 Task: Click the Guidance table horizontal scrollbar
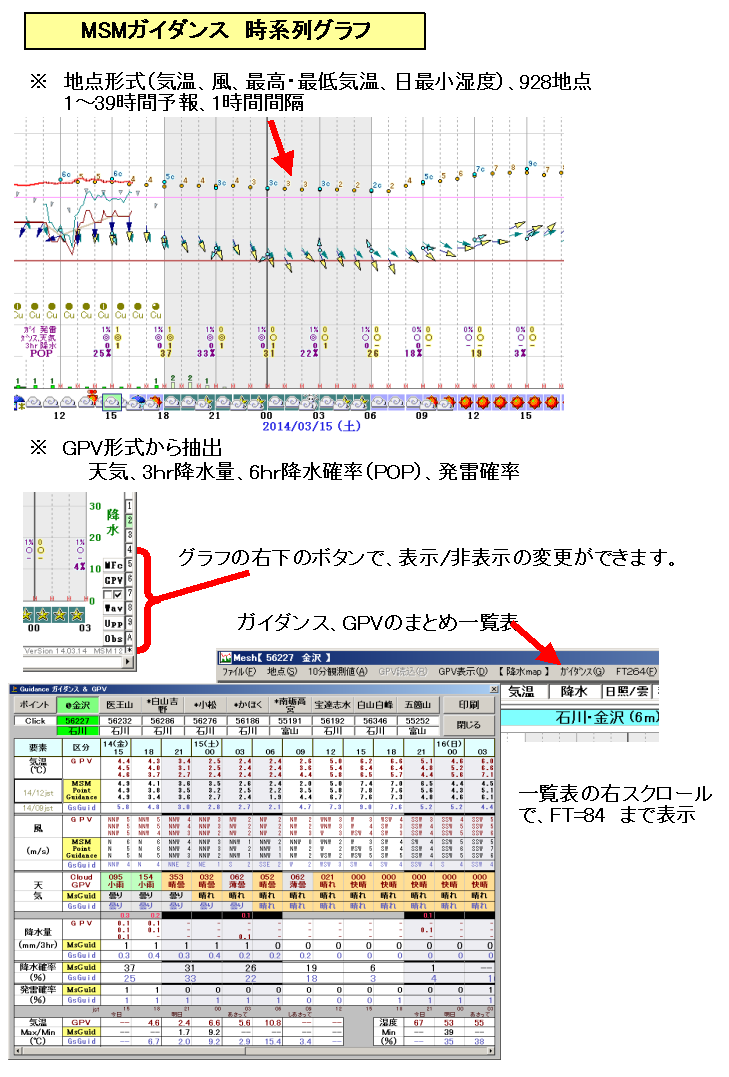tap(254, 1050)
